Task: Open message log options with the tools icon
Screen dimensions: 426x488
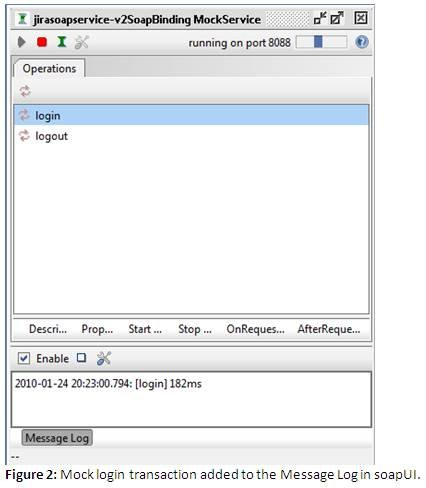Action: point(104,359)
